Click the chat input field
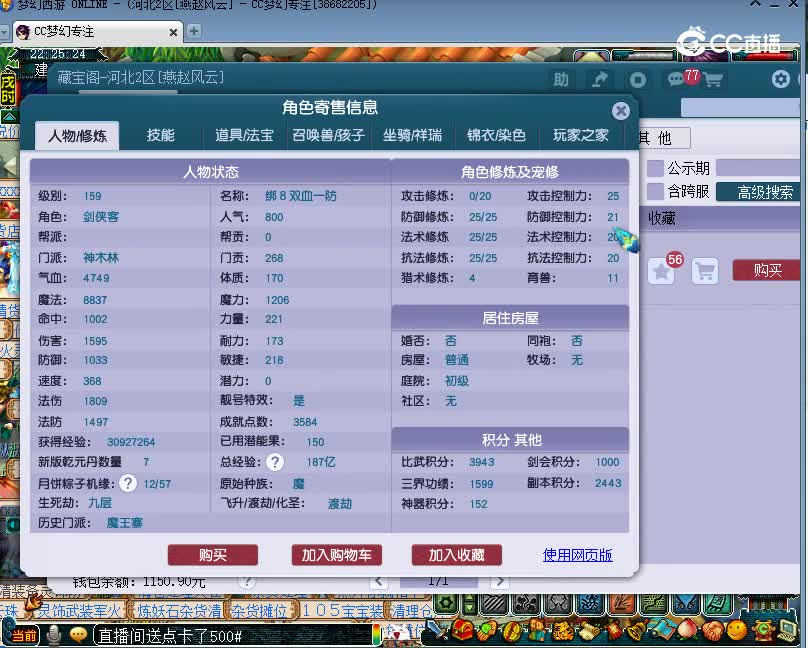 click(x=232, y=636)
